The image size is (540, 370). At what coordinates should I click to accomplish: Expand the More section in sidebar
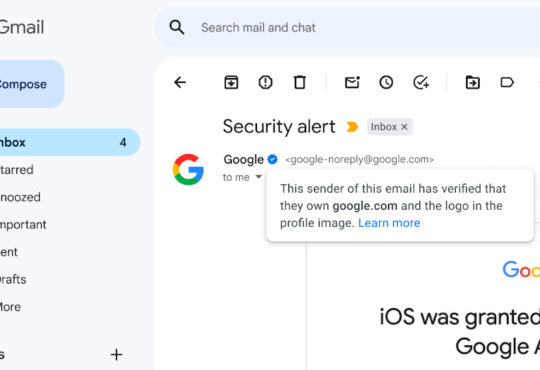point(10,307)
